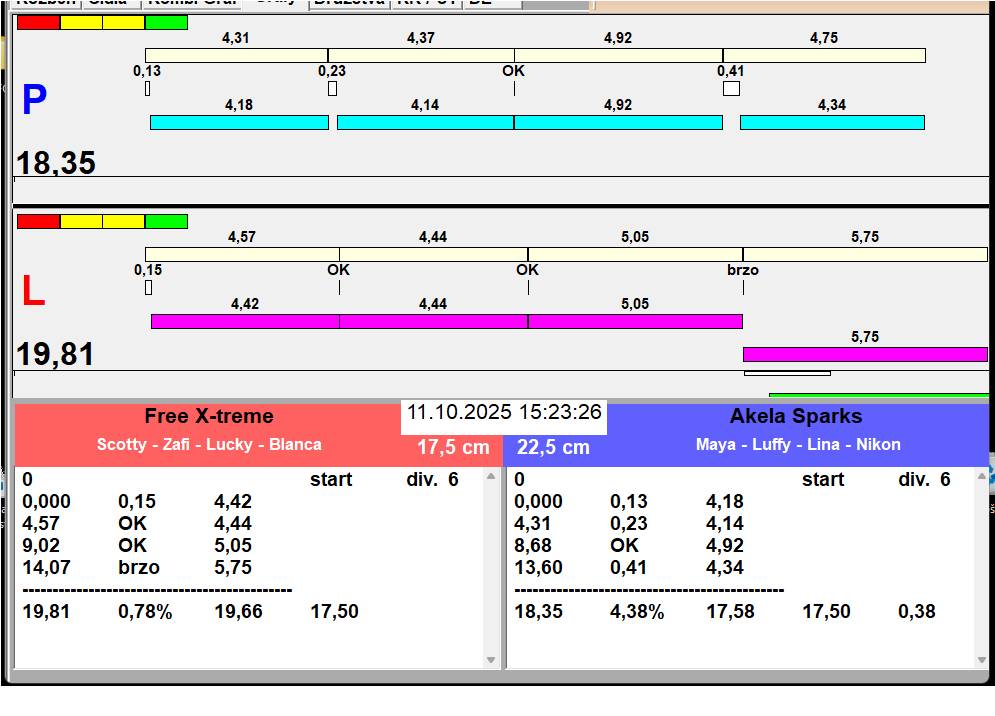995x716 pixels.
Task: Click the green start light in lane L
Action: (x=166, y=221)
